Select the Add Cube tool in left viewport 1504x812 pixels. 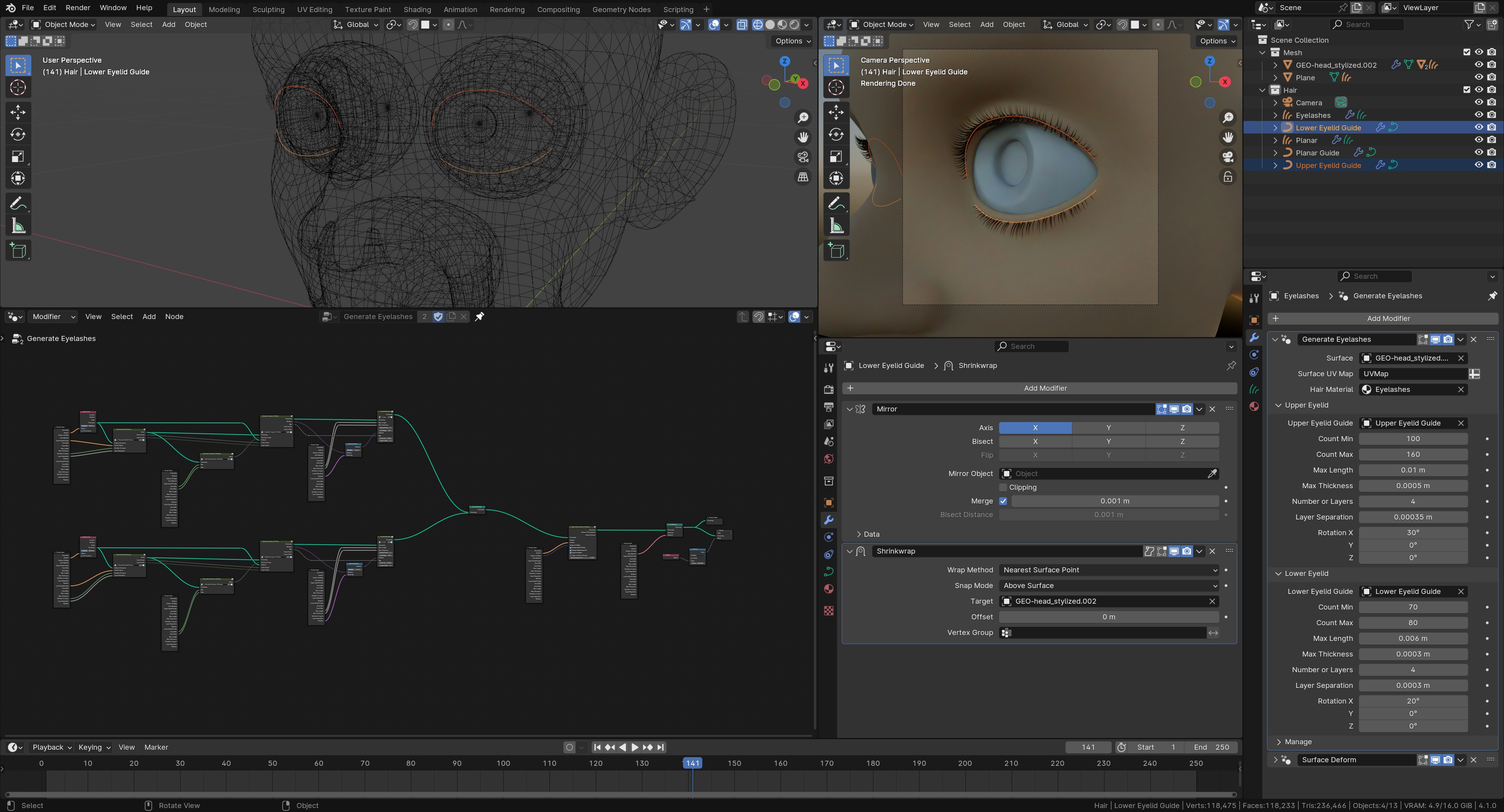click(18, 251)
